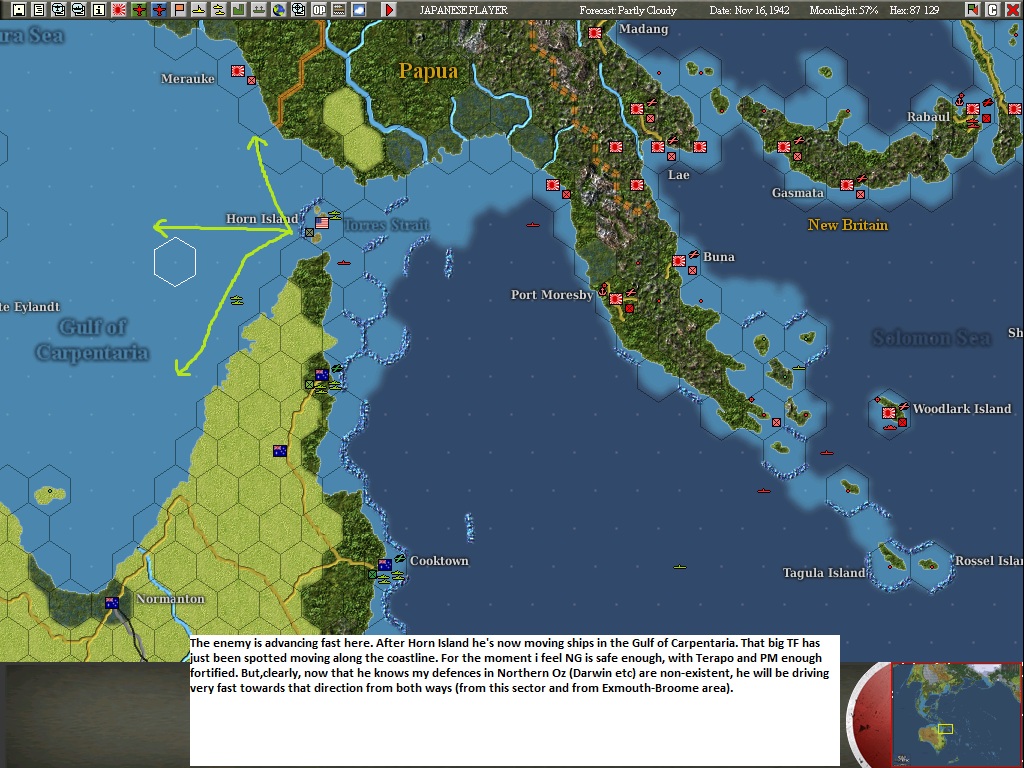Image resolution: width=1024 pixels, height=768 pixels.
Task: Select the red ship west of Papua peninsula
Action: pos(533,225)
